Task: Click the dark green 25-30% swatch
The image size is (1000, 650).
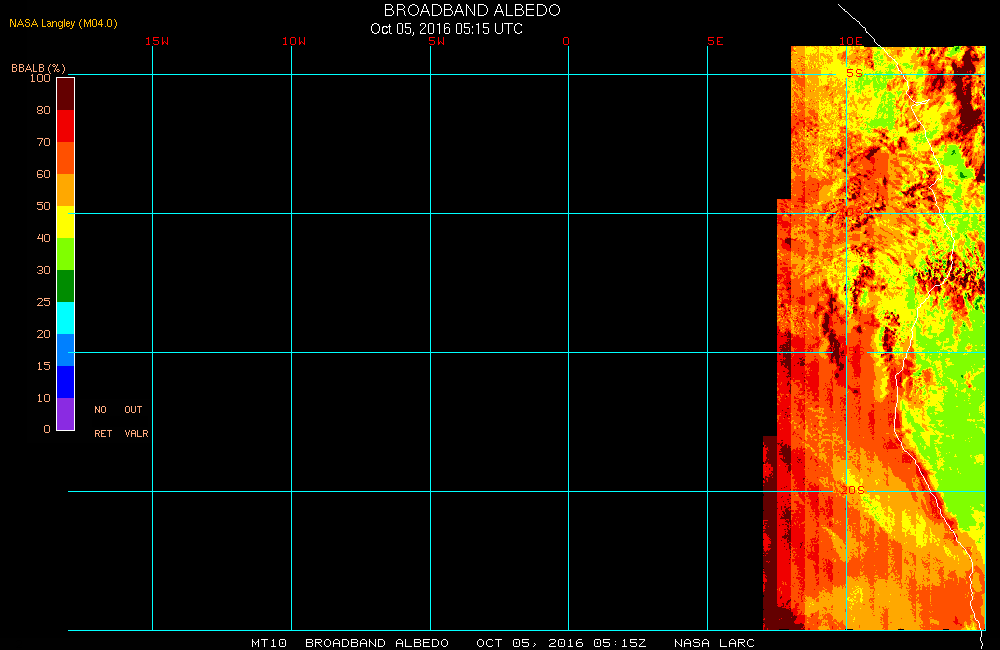Action: (65, 286)
